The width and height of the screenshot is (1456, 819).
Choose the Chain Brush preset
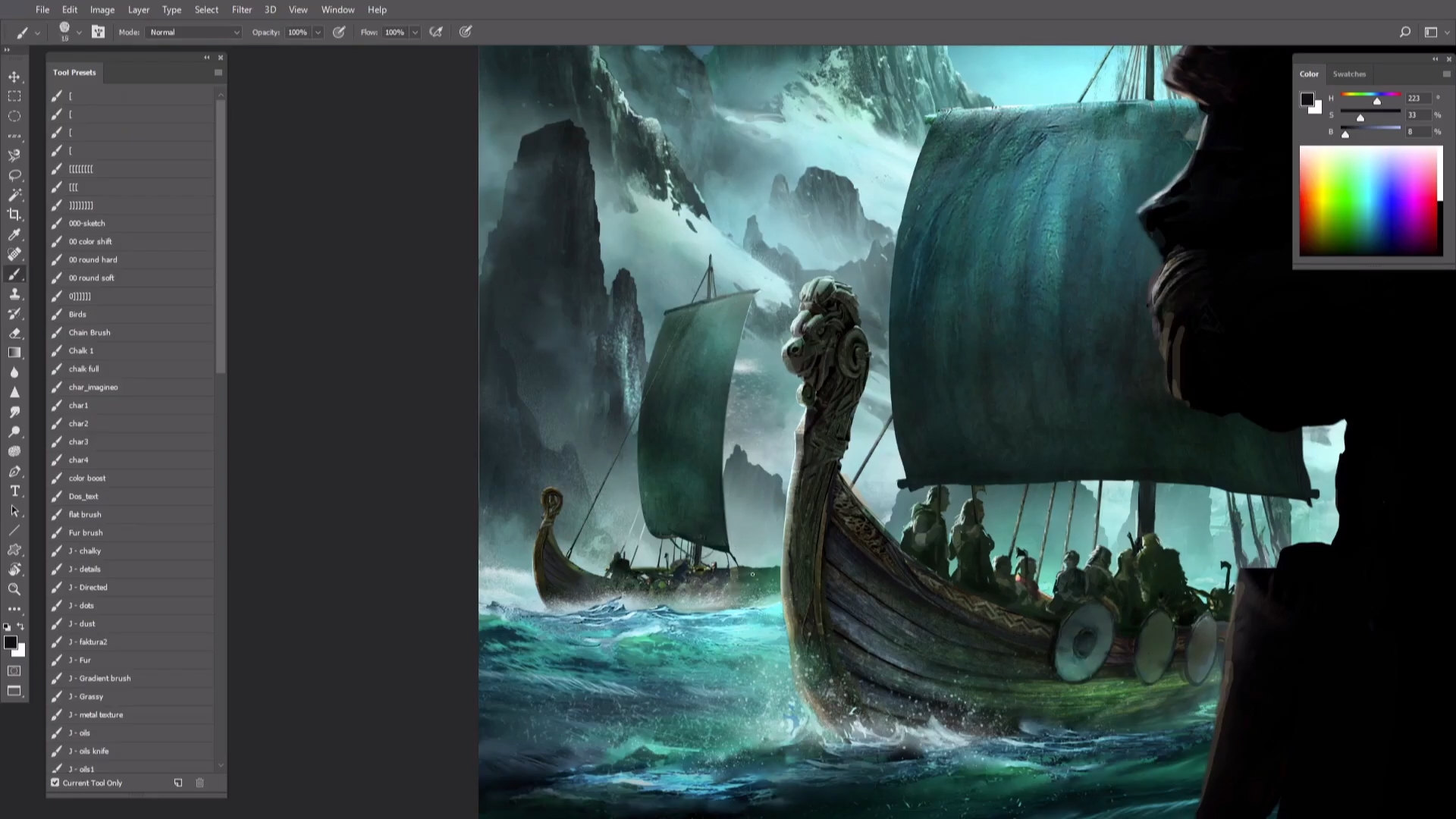click(89, 332)
